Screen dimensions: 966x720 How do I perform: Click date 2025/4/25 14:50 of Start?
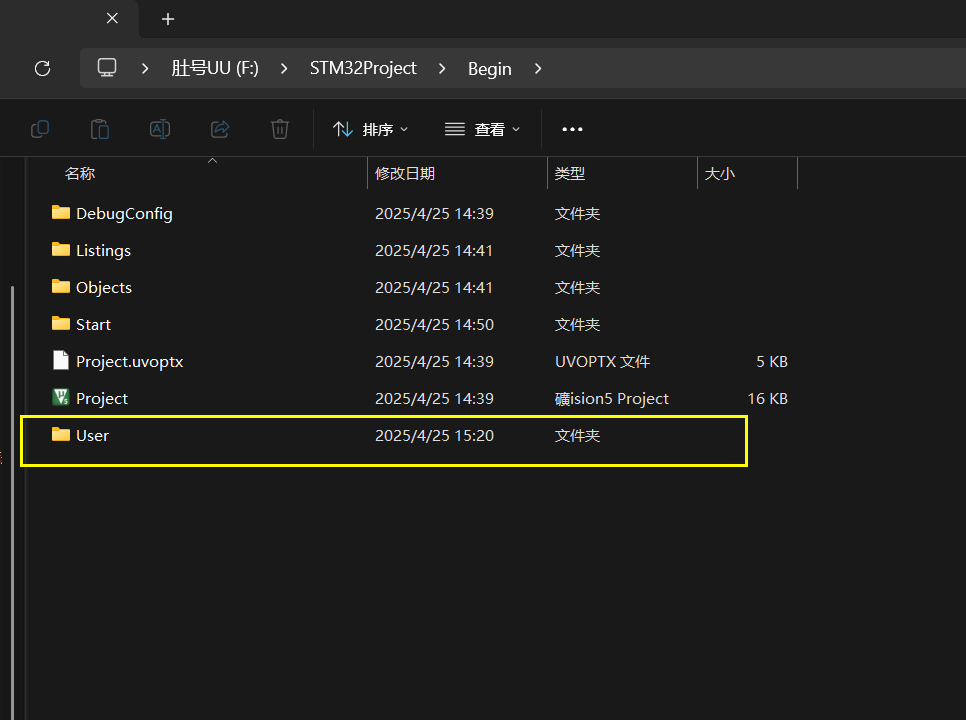(434, 325)
